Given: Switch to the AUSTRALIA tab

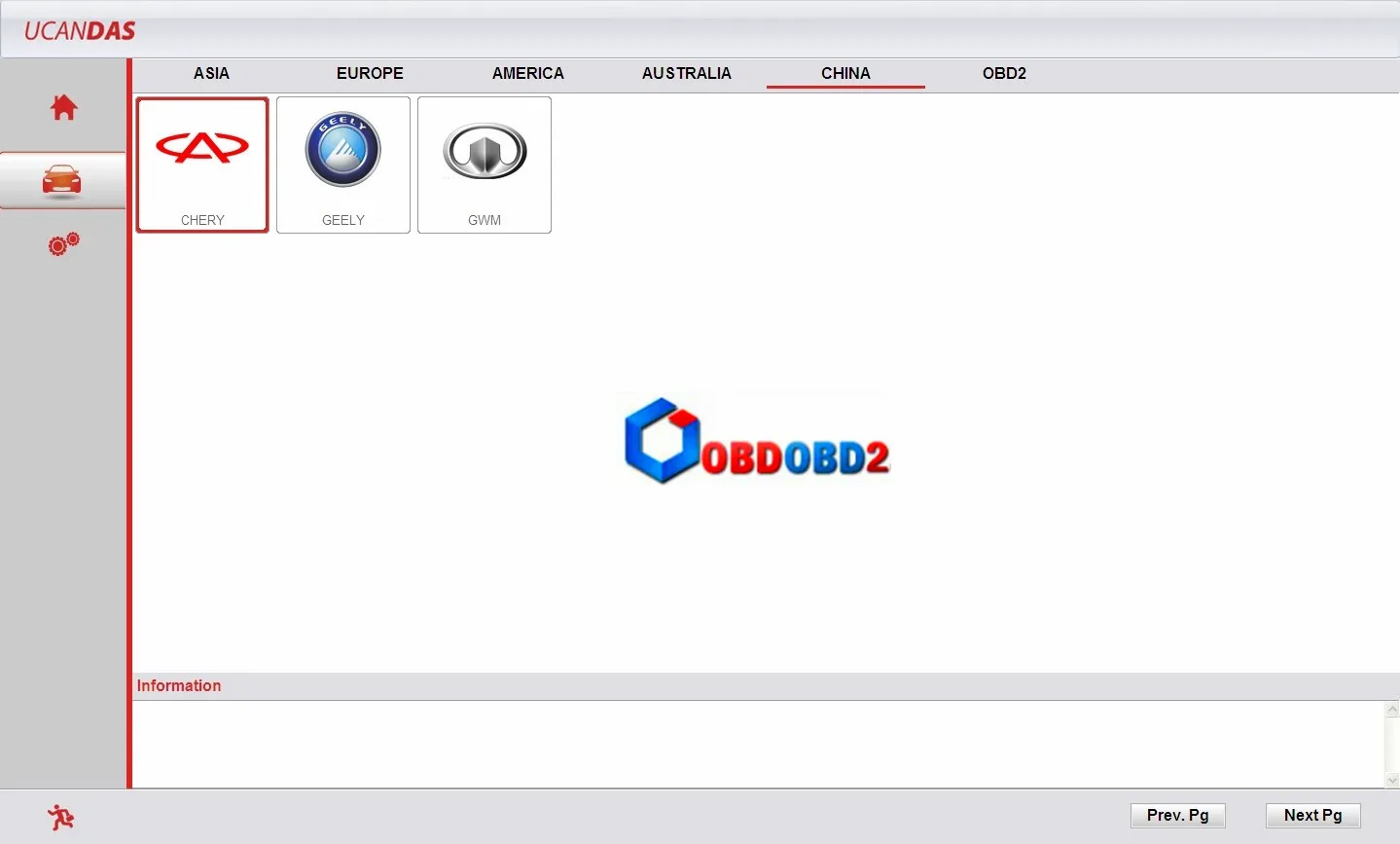Looking at the screenshot, I should pos(687,74).
